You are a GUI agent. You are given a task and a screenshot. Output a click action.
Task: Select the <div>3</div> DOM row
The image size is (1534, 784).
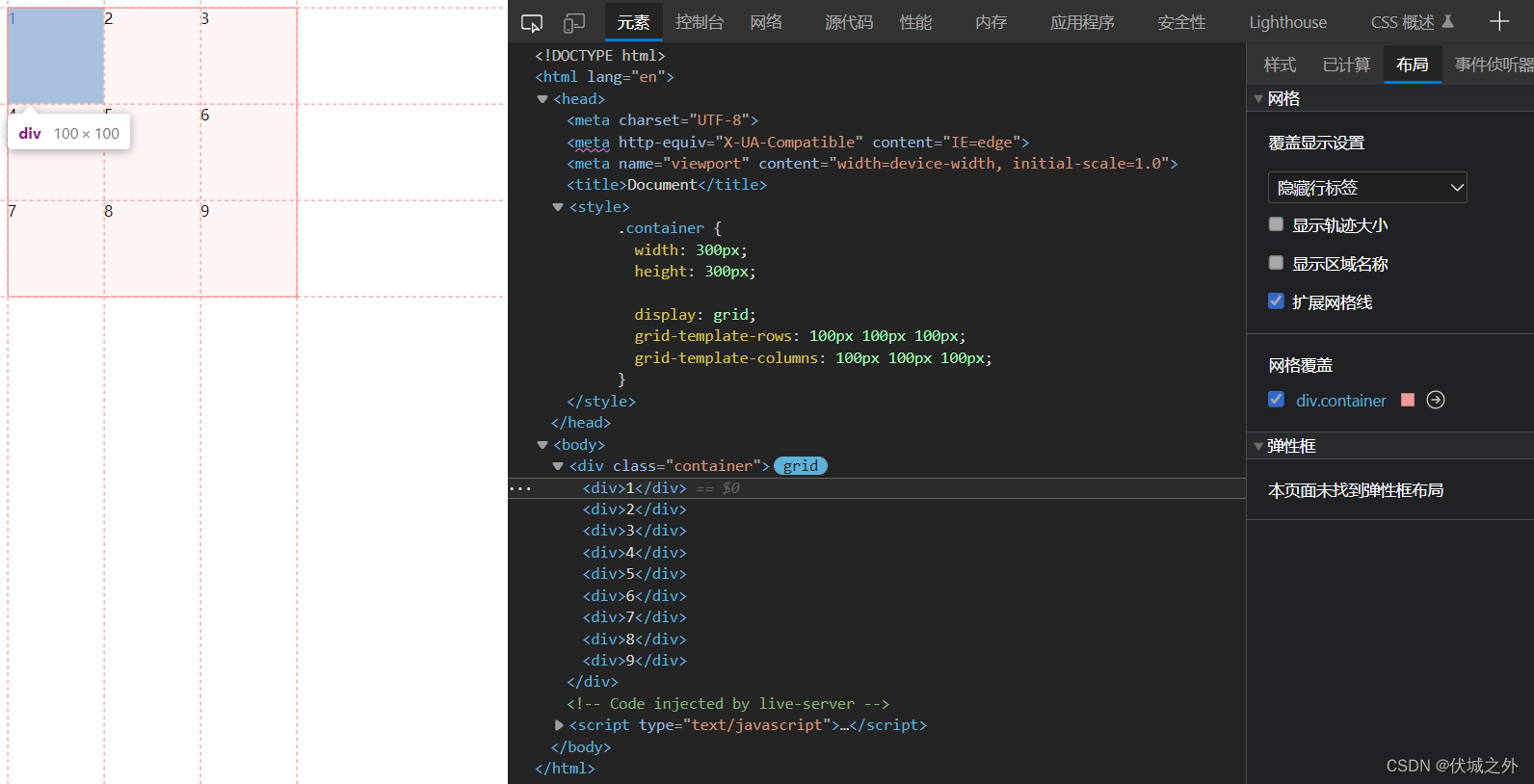pos(634,531)
